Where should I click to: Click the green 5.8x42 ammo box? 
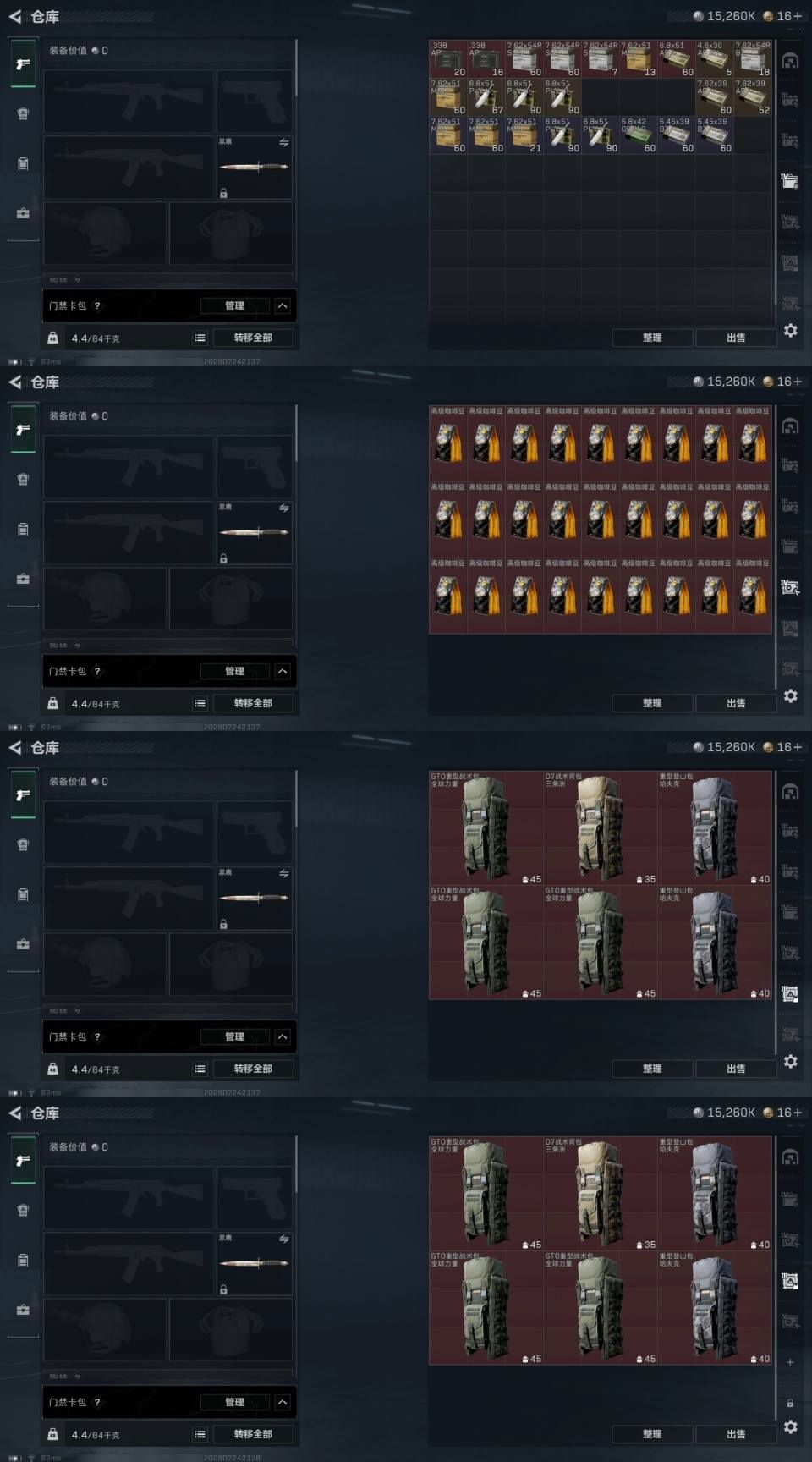(639, 135)
